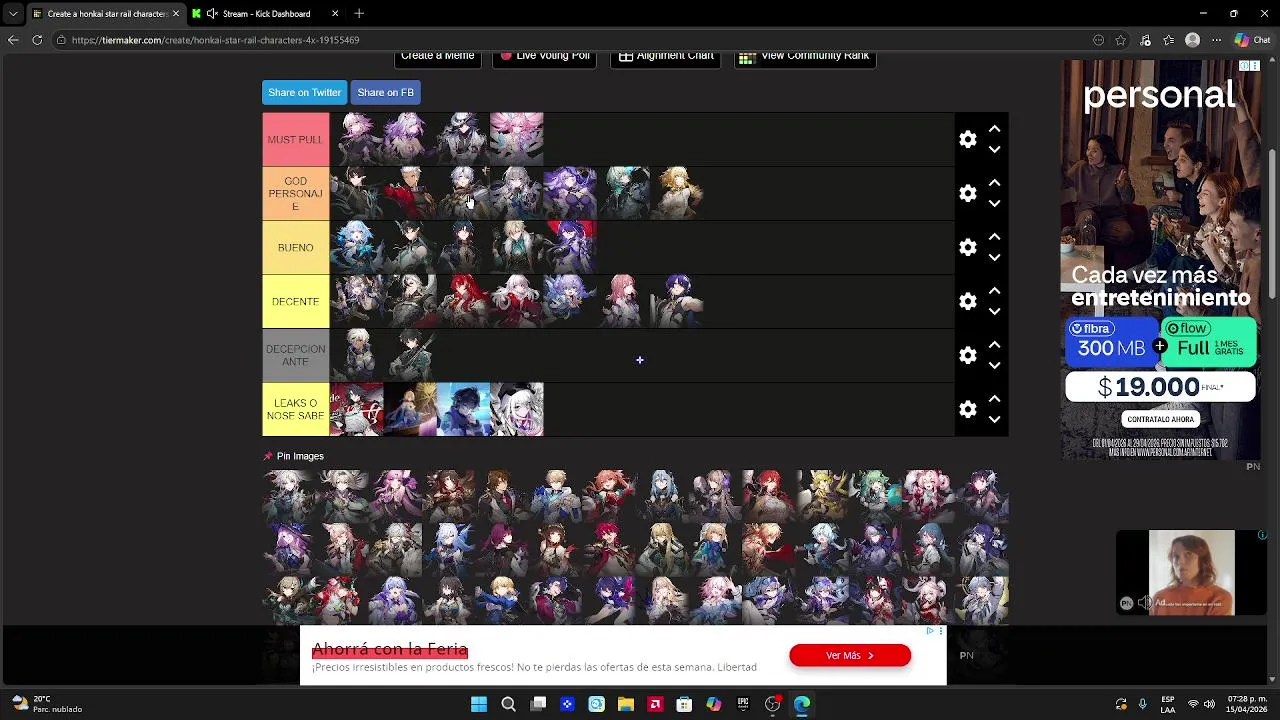Open View Community Rank
Image resolution: width=1280 pixels, height=720 pixels.
805,57
